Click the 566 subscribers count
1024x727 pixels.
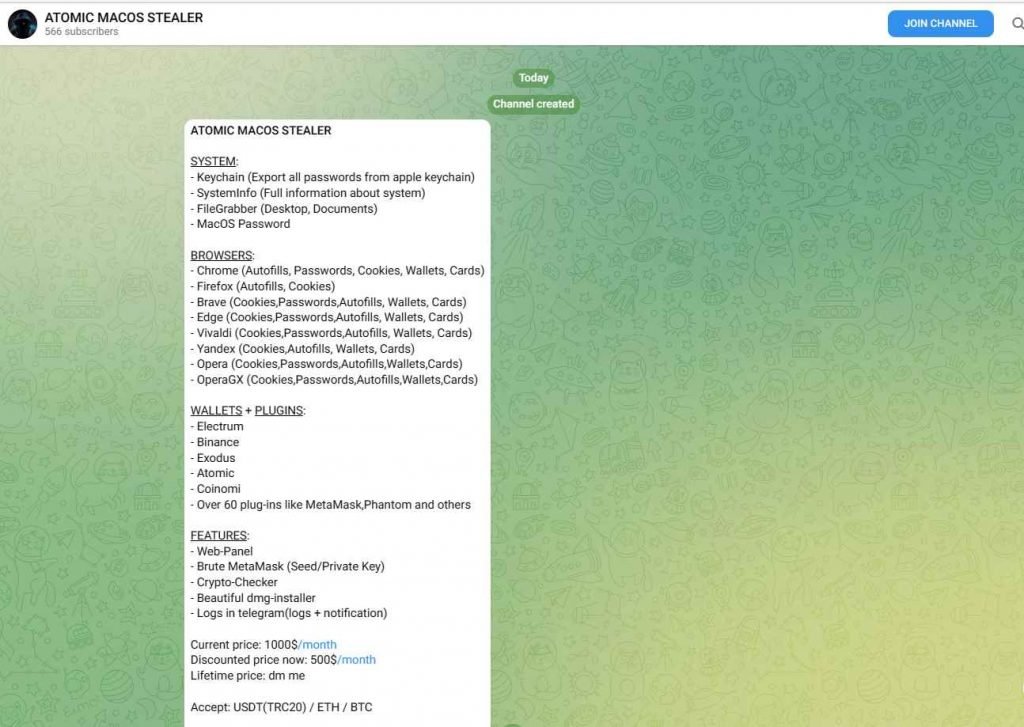(x=81, y=32)
